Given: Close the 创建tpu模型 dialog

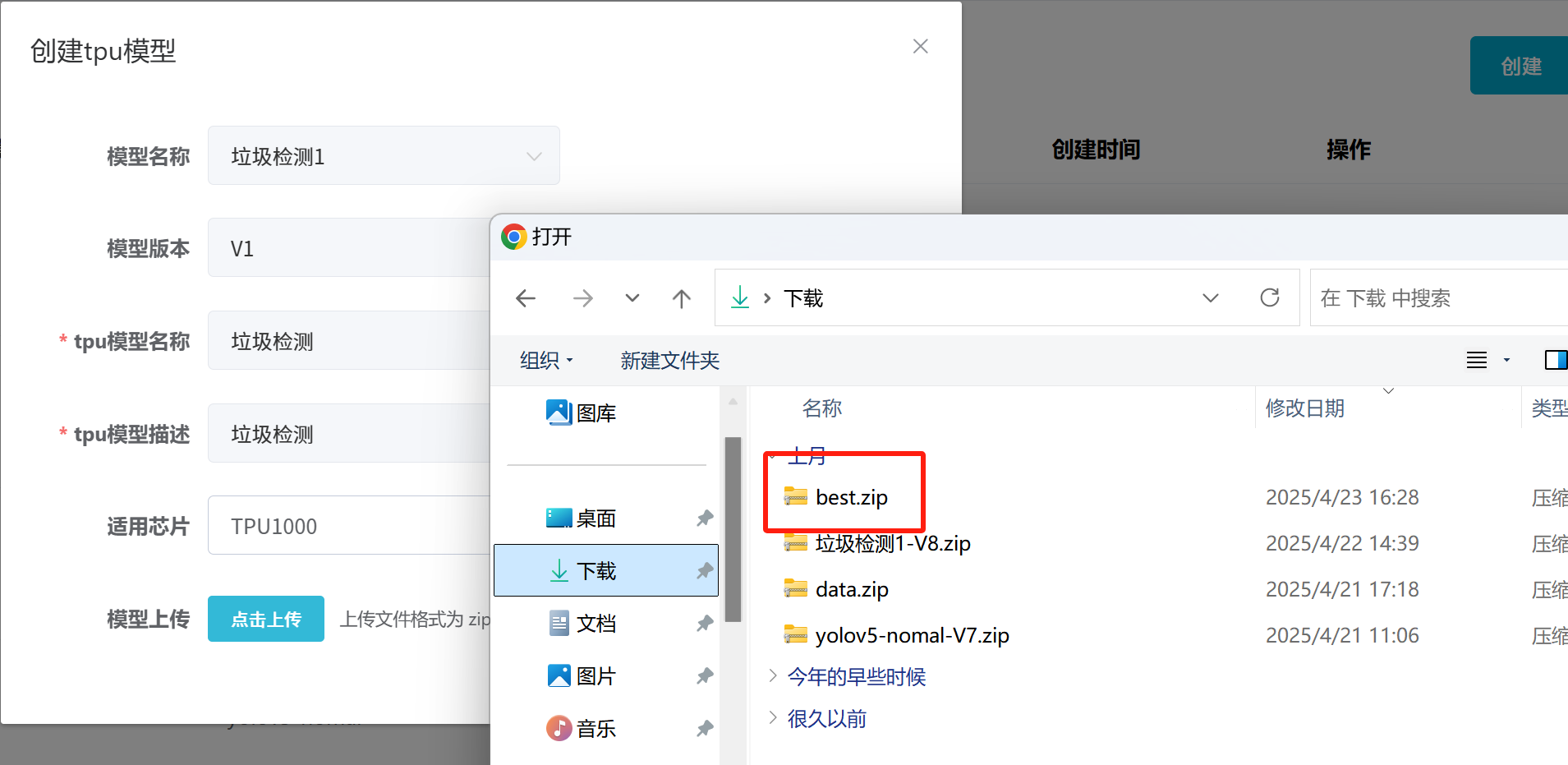Looking at the screenshot, I should [920, 47].
